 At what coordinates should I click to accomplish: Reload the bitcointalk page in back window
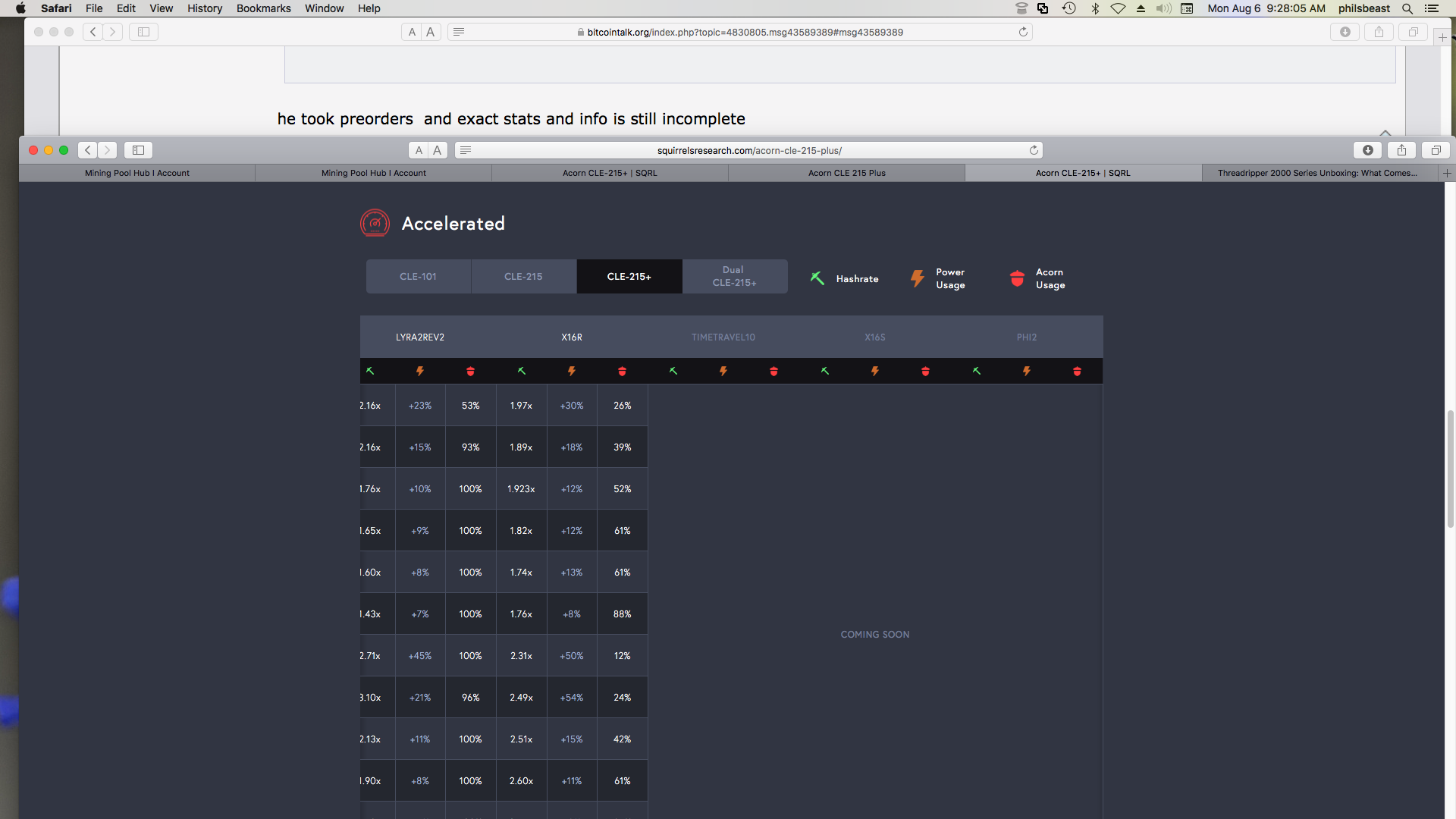[x=1023, y=32]
